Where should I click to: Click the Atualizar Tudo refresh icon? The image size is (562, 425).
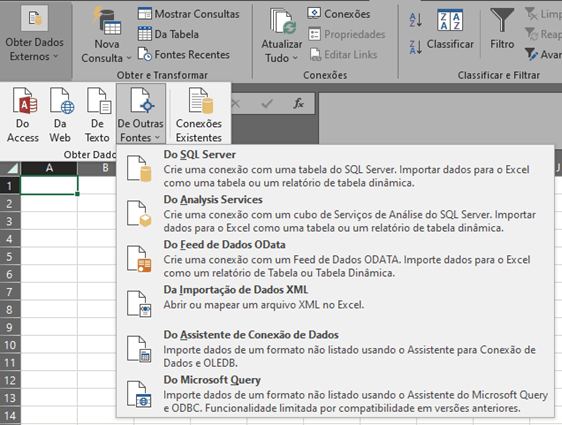pyautogui.click(x=283, y=22)
